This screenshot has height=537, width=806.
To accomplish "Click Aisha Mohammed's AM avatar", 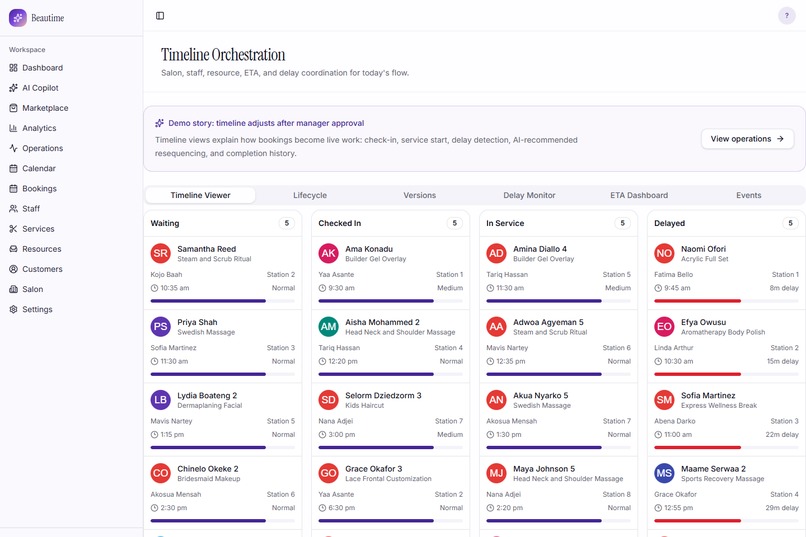I will point(328,327).
